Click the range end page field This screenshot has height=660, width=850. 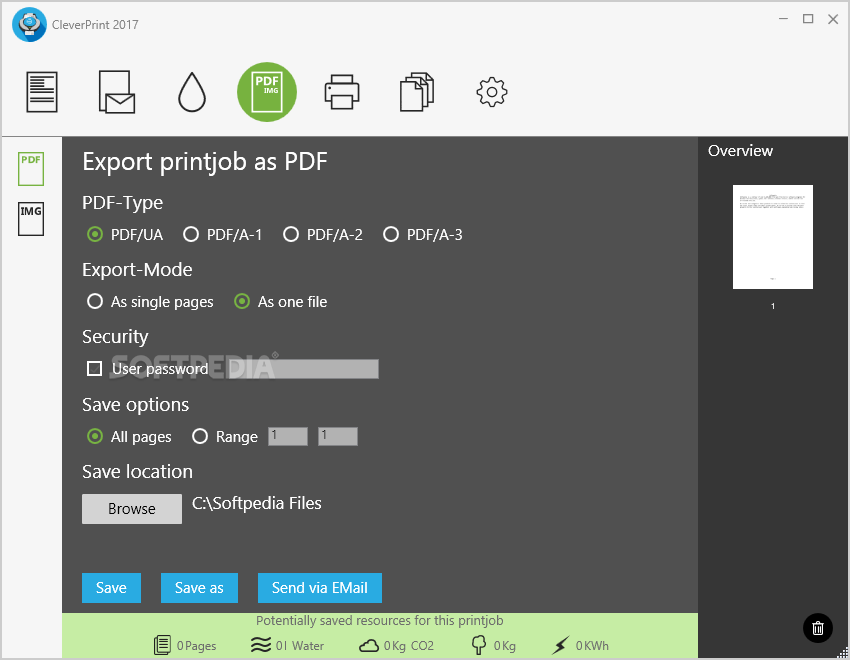[x=338, y=436]
